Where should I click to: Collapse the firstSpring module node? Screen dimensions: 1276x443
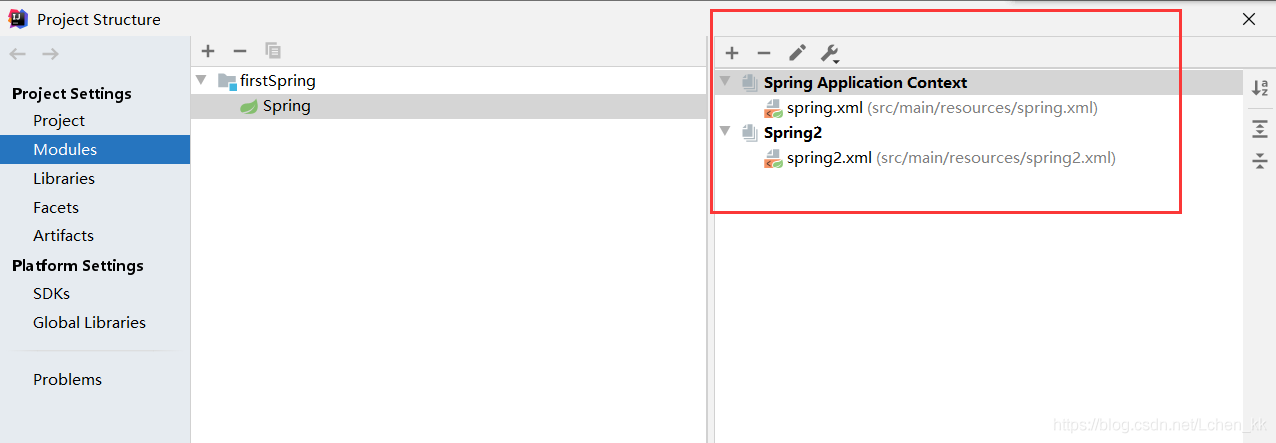201,80
